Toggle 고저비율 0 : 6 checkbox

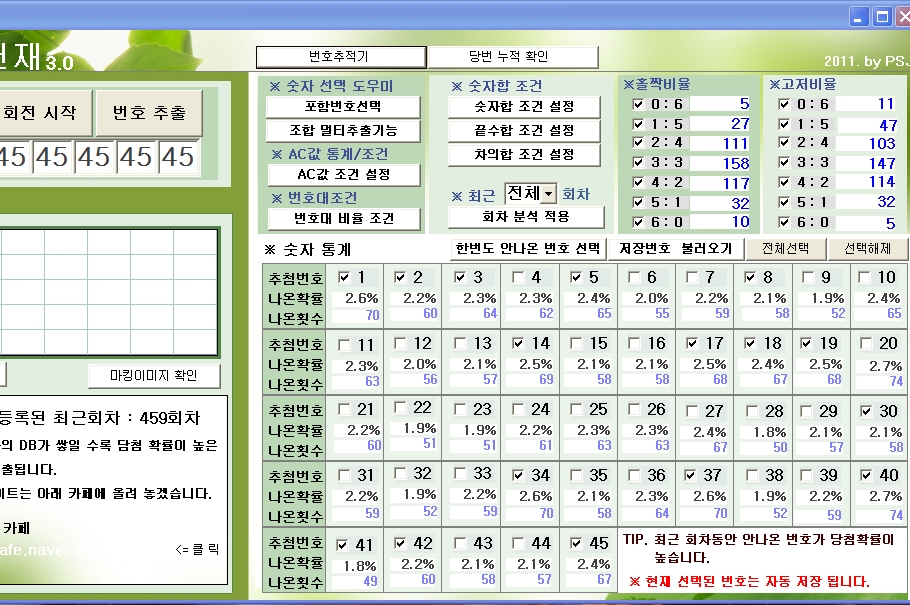pyautogui.click(x=784, y=104)
